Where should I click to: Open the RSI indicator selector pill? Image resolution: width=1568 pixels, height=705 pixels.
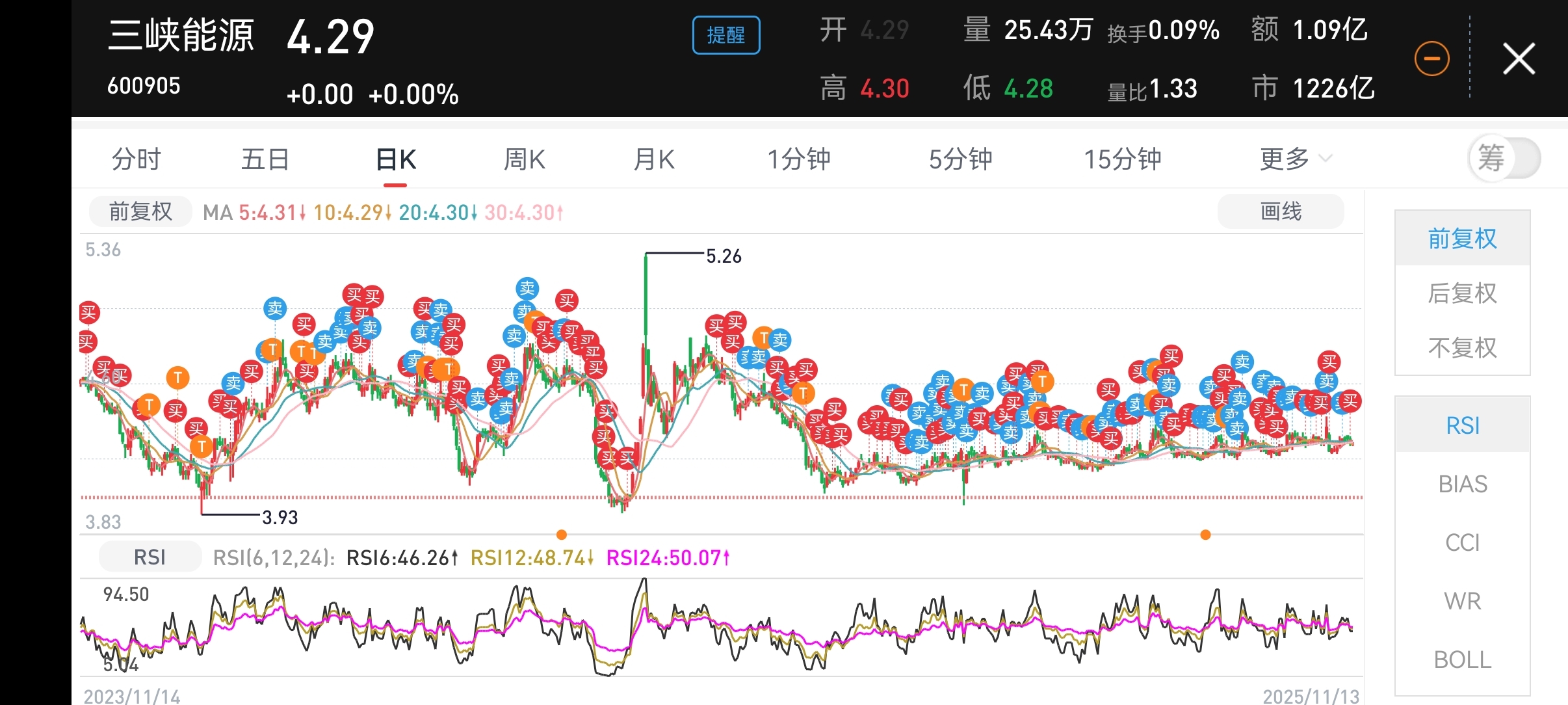150,557
